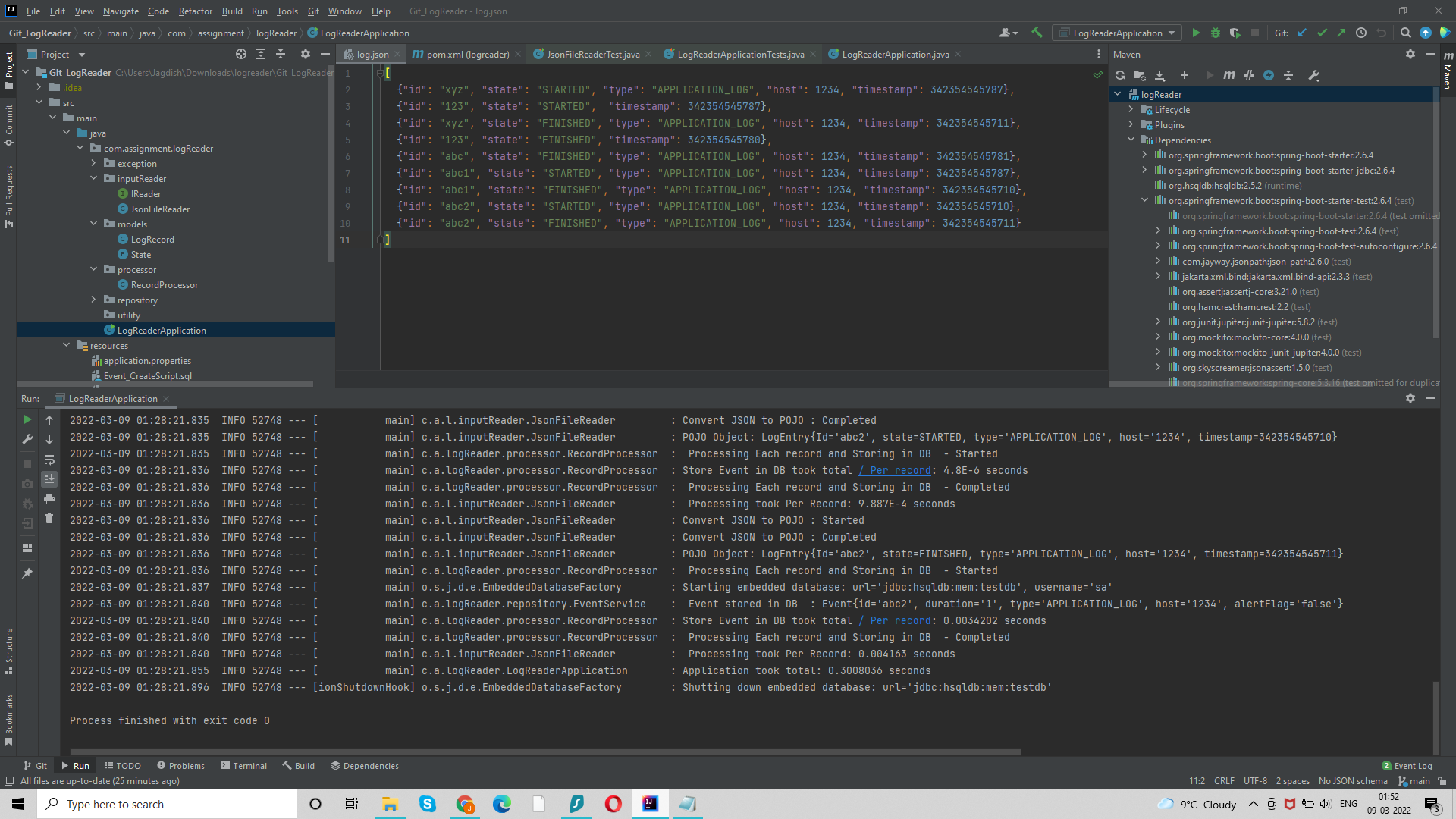Download sources and documentation in Maven panel
This screenshot has width=1456, height=819.
tap(1160, 76)
